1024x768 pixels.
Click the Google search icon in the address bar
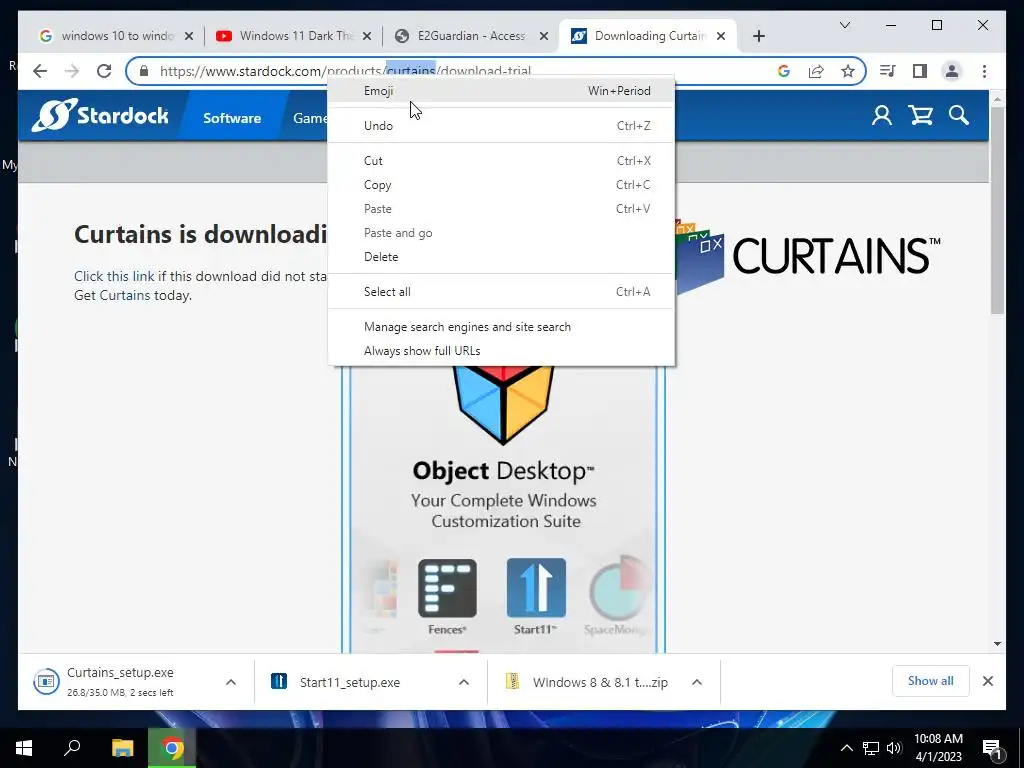[x=784, y=71]
